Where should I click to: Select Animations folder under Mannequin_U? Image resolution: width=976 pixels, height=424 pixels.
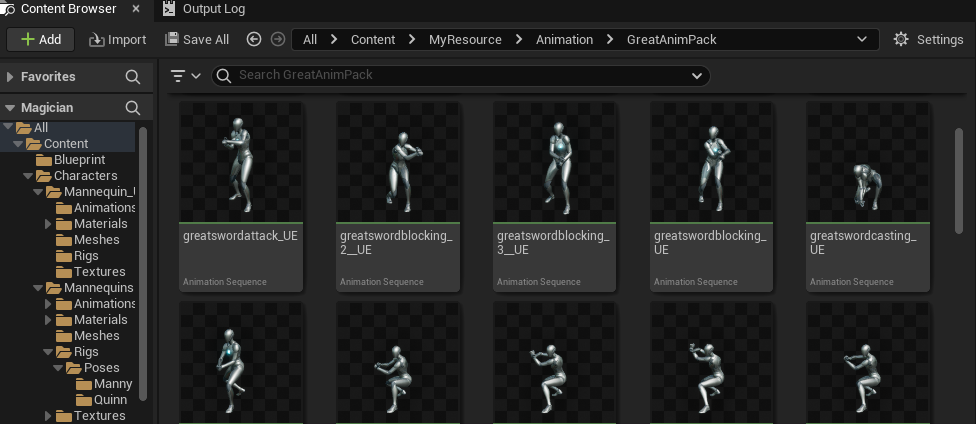[x=104, y=207]
